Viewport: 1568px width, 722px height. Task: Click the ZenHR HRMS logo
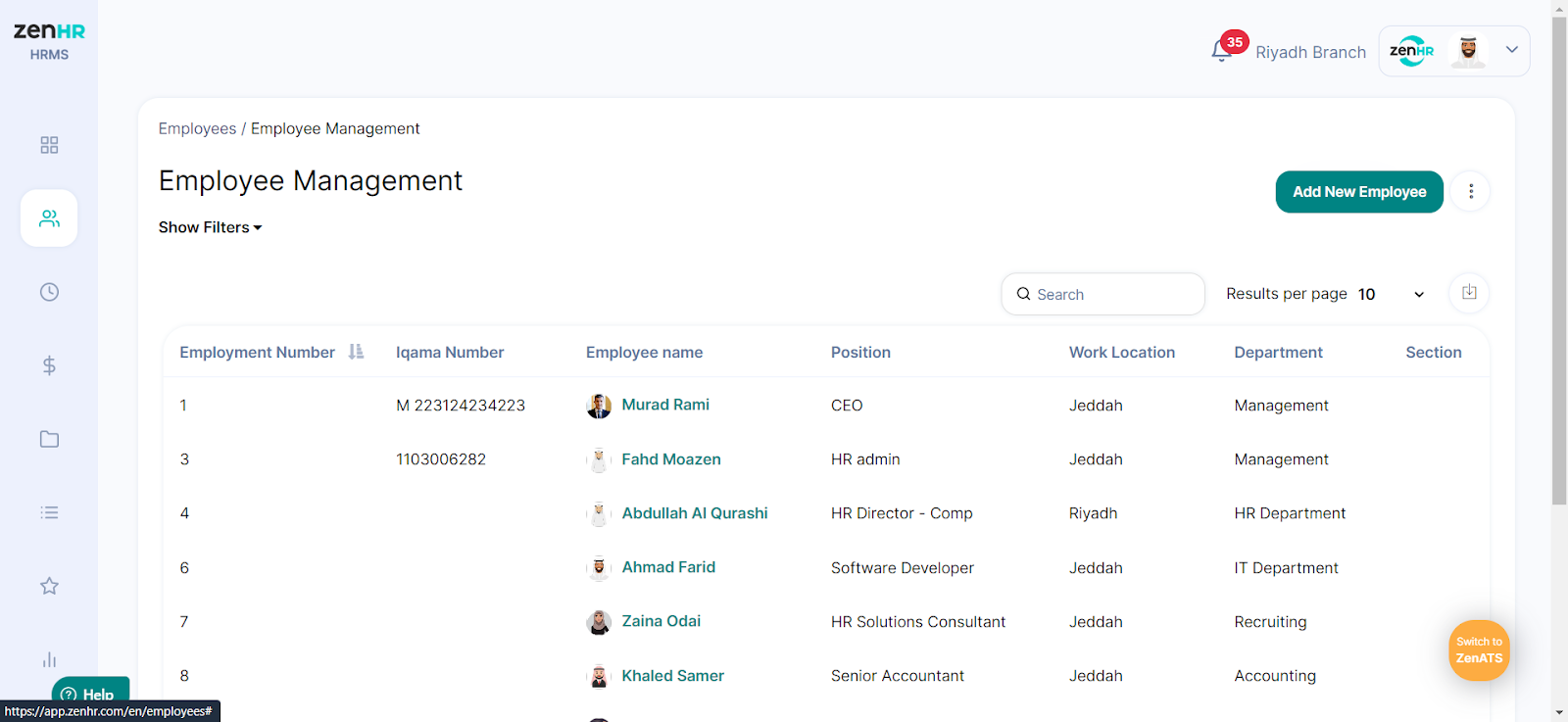click(49, 41)
